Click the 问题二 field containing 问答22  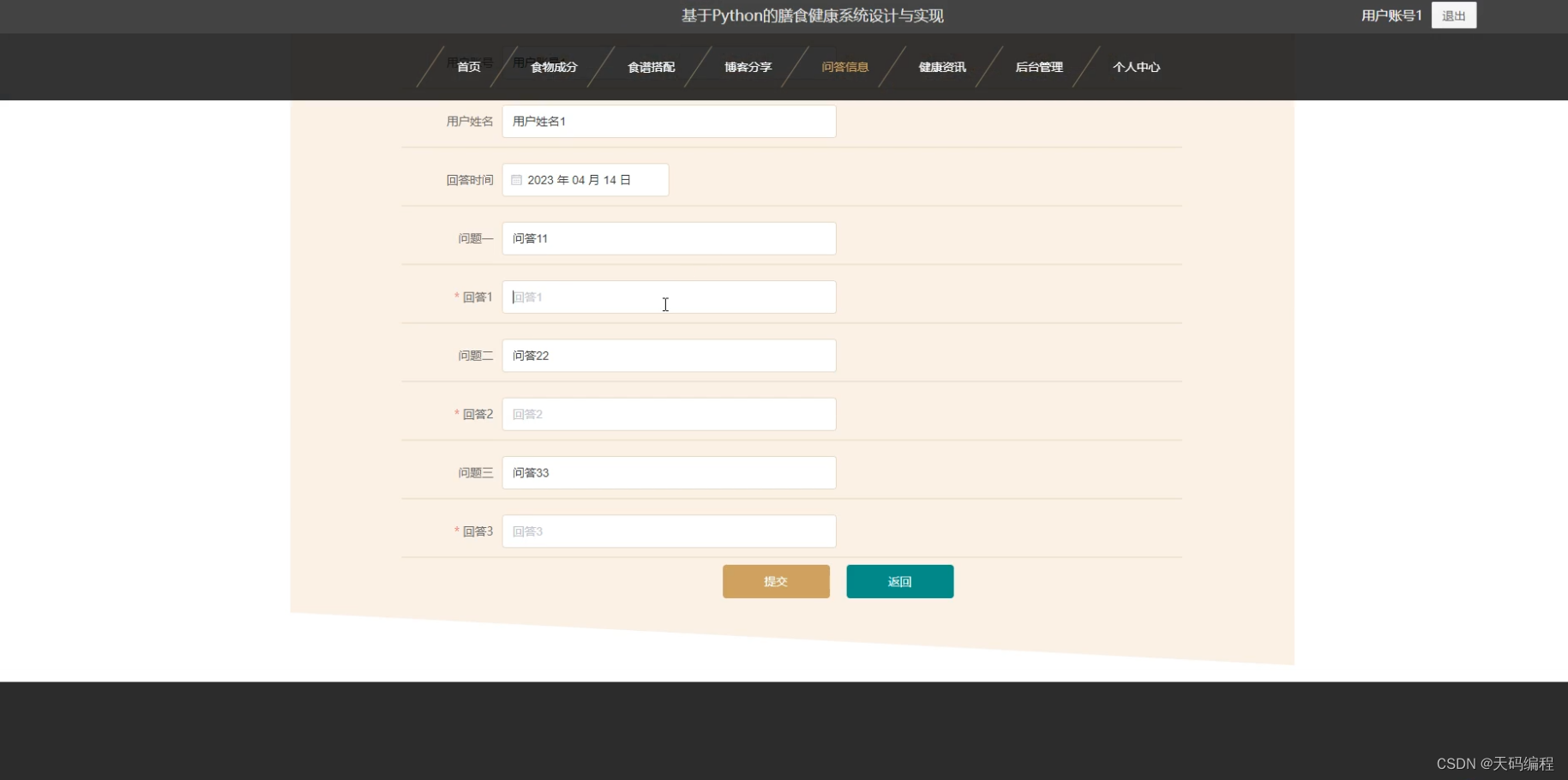tap(669, 356)
